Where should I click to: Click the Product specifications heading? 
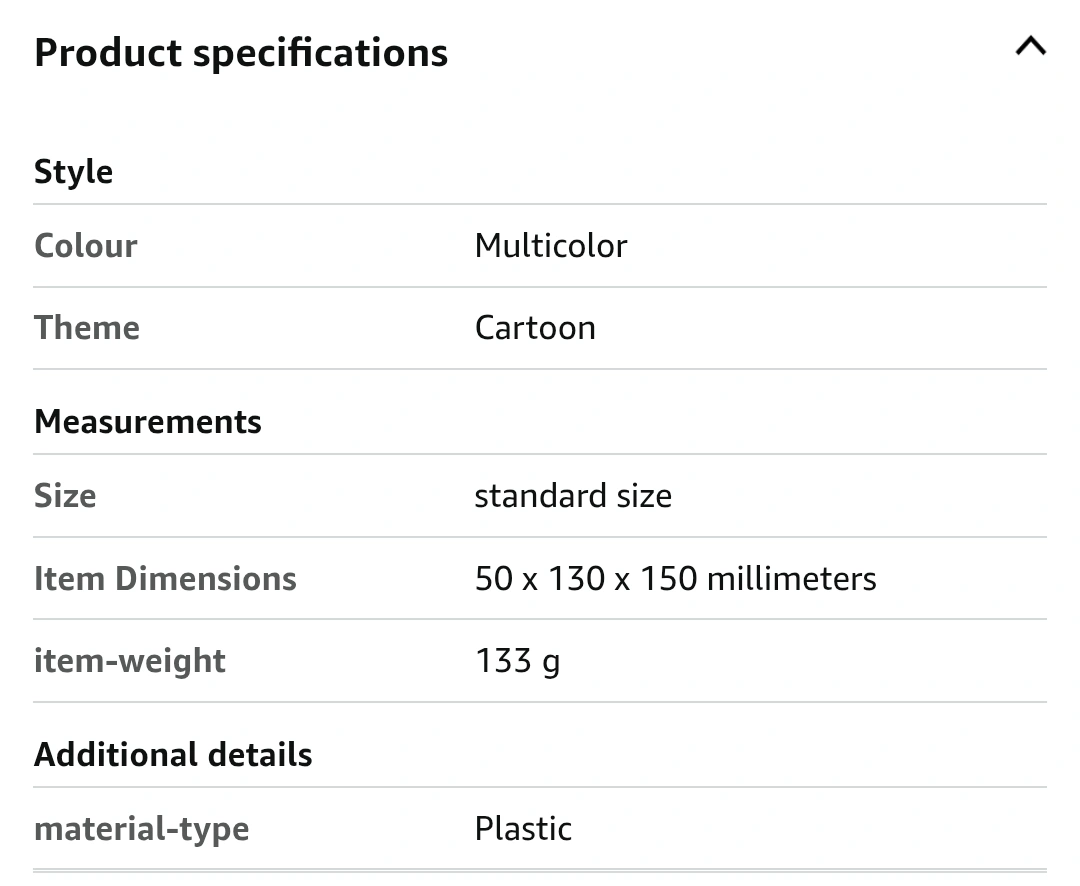(x=241, y=52)
